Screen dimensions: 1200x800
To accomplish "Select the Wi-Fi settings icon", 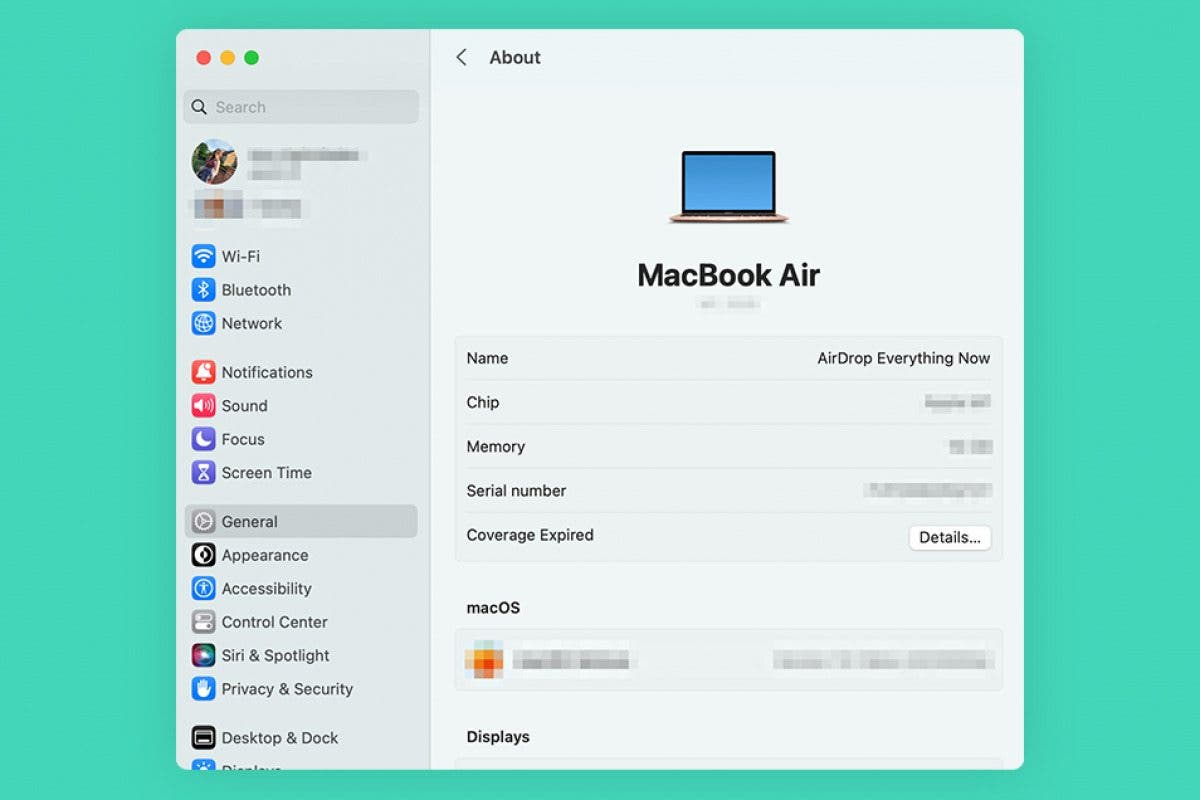I will pos(204,256).
